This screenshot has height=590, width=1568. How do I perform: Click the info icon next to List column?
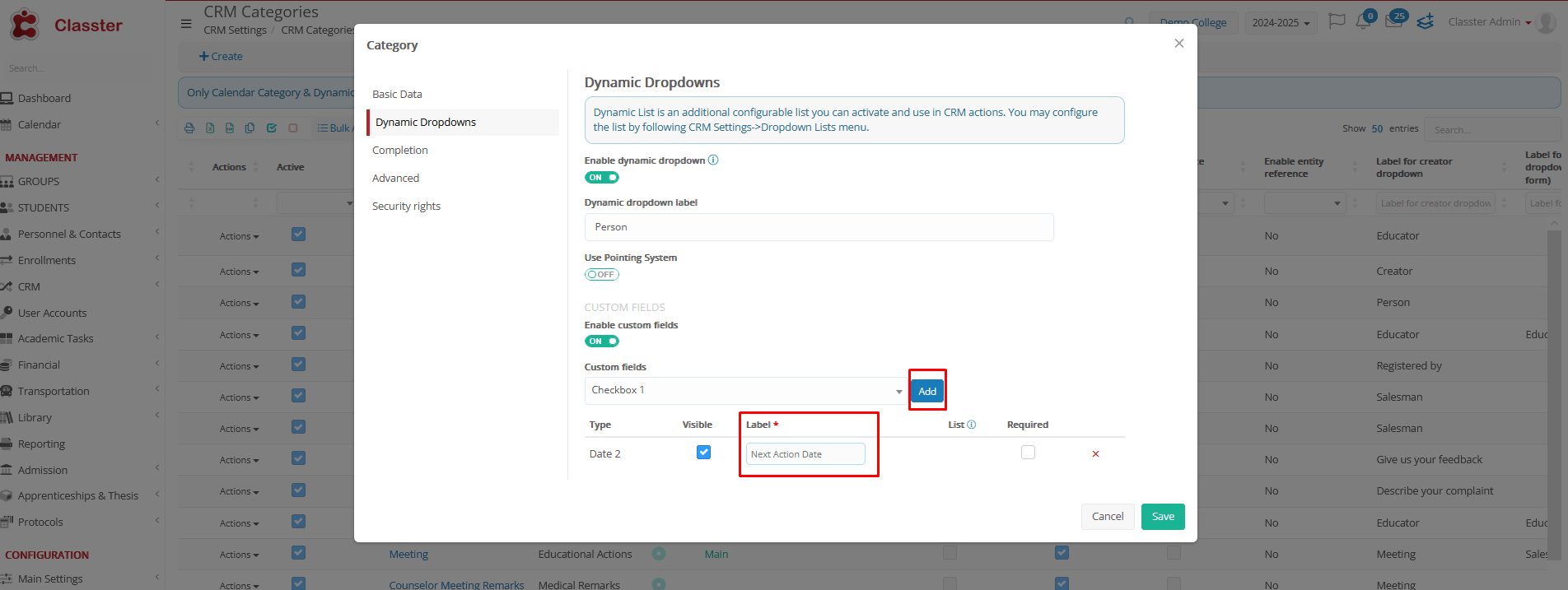[971, 425]
